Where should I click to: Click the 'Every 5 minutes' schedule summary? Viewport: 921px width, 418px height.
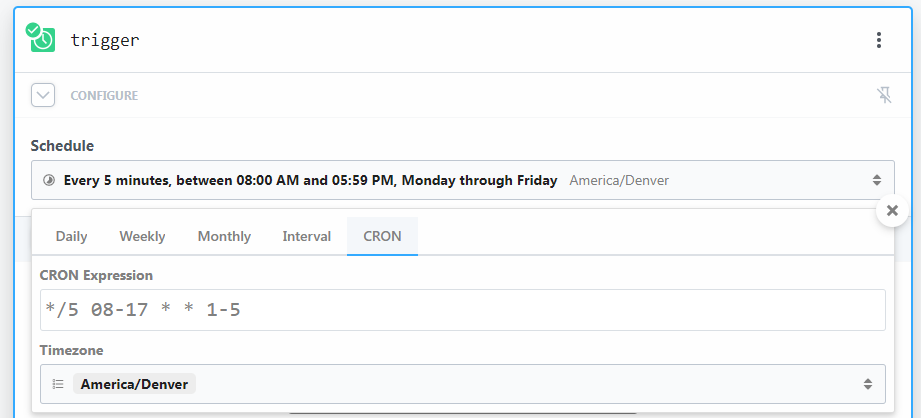(310, 180)
